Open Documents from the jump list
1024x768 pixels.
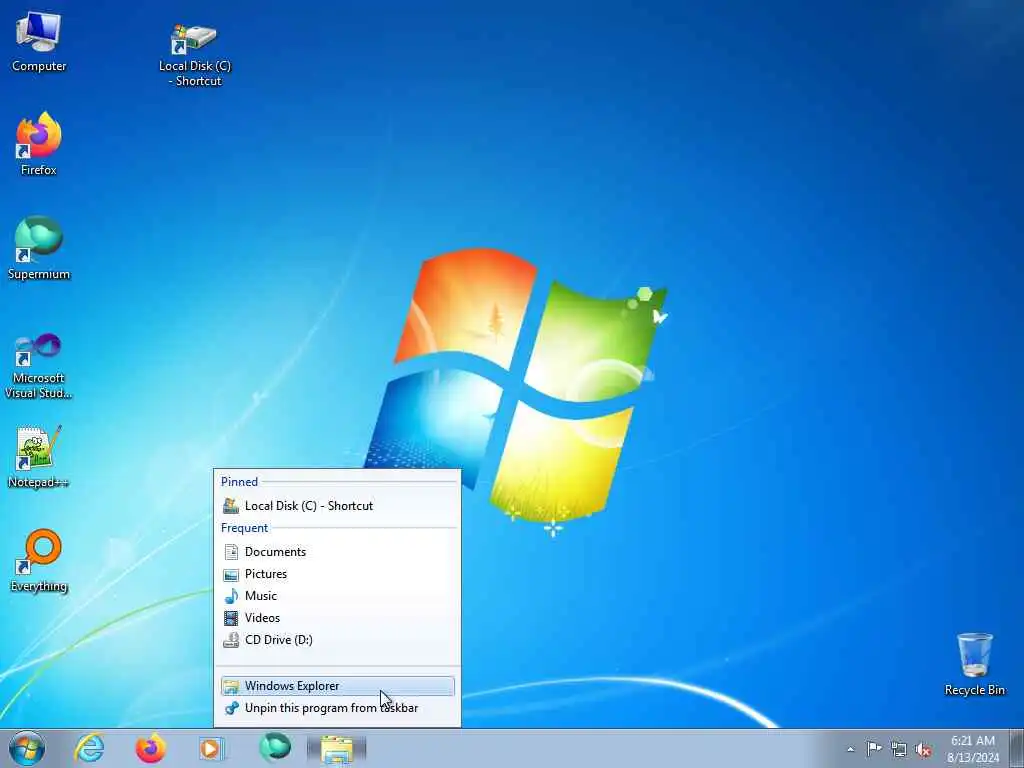coord(338,552)
